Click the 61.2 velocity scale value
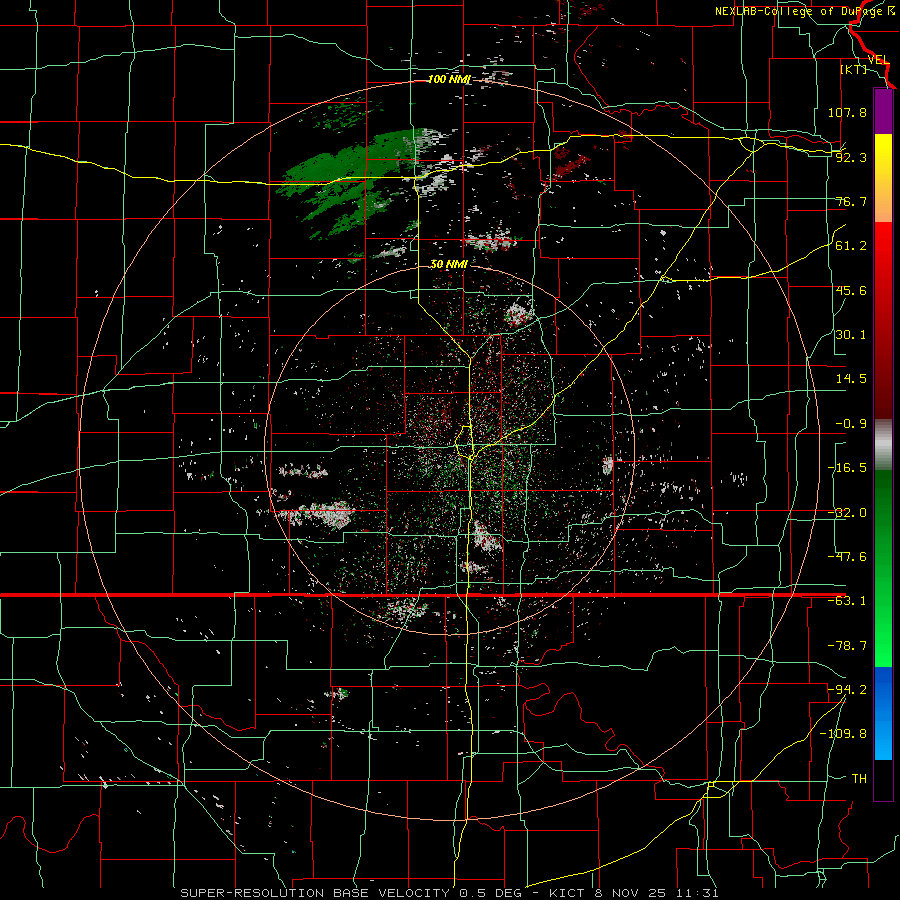900x900 pixels. point(851,246)
